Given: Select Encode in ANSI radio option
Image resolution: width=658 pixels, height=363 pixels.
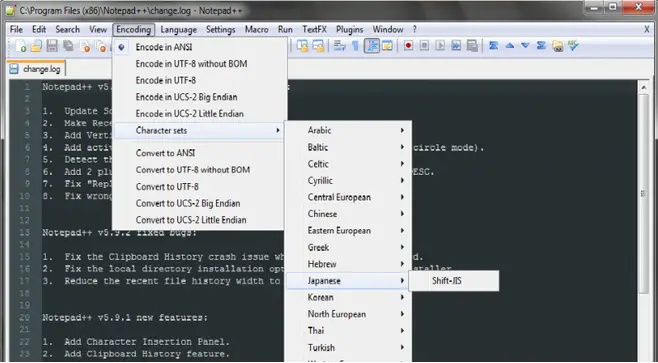Looking at the screenshot, I should click(x=200, y=47).
